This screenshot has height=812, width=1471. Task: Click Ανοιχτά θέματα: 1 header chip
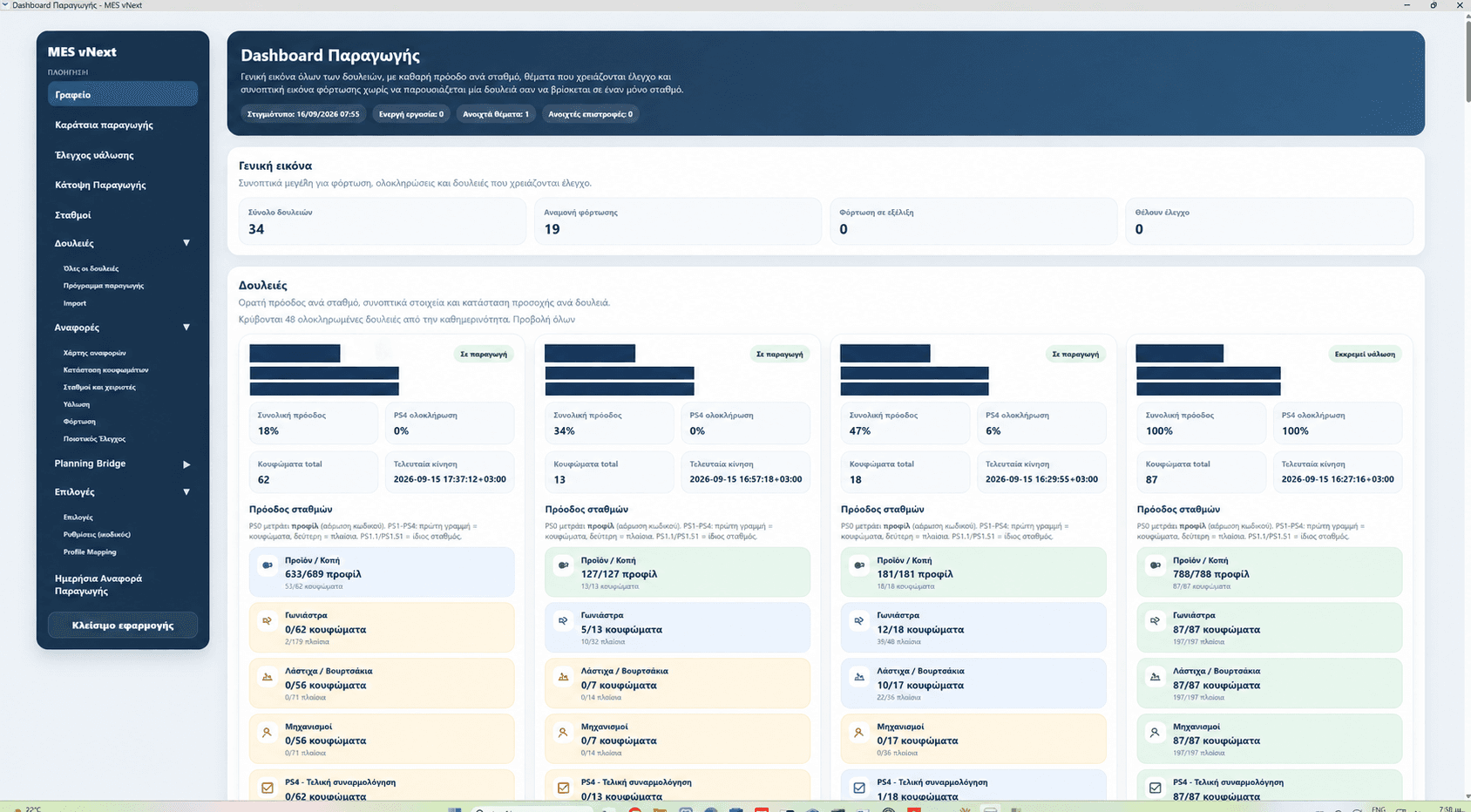coord(496,114)
